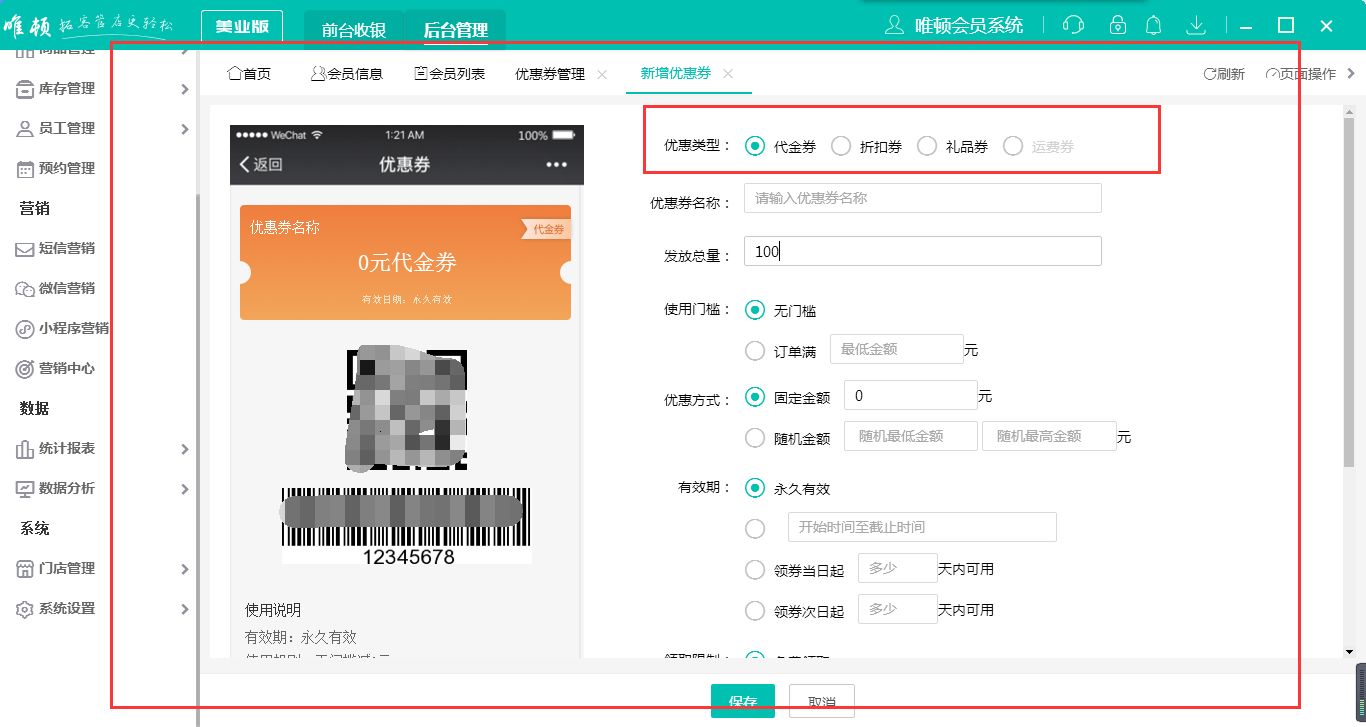Click the system settings gear icon
The image size is (1366, 727).
tap(25, 609)
